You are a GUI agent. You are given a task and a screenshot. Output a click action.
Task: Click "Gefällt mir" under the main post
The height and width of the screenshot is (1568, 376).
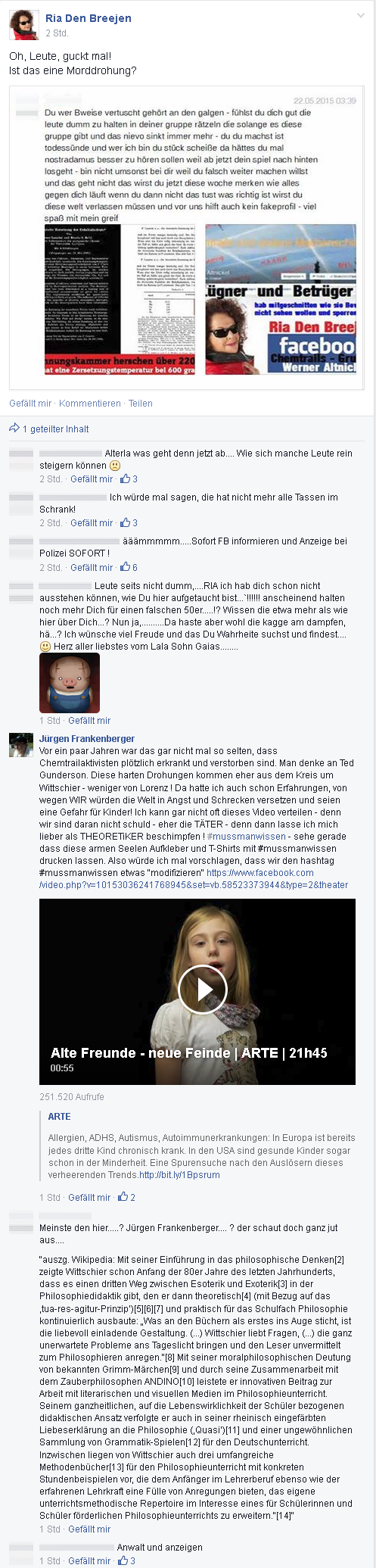click(x=30, y=404)
